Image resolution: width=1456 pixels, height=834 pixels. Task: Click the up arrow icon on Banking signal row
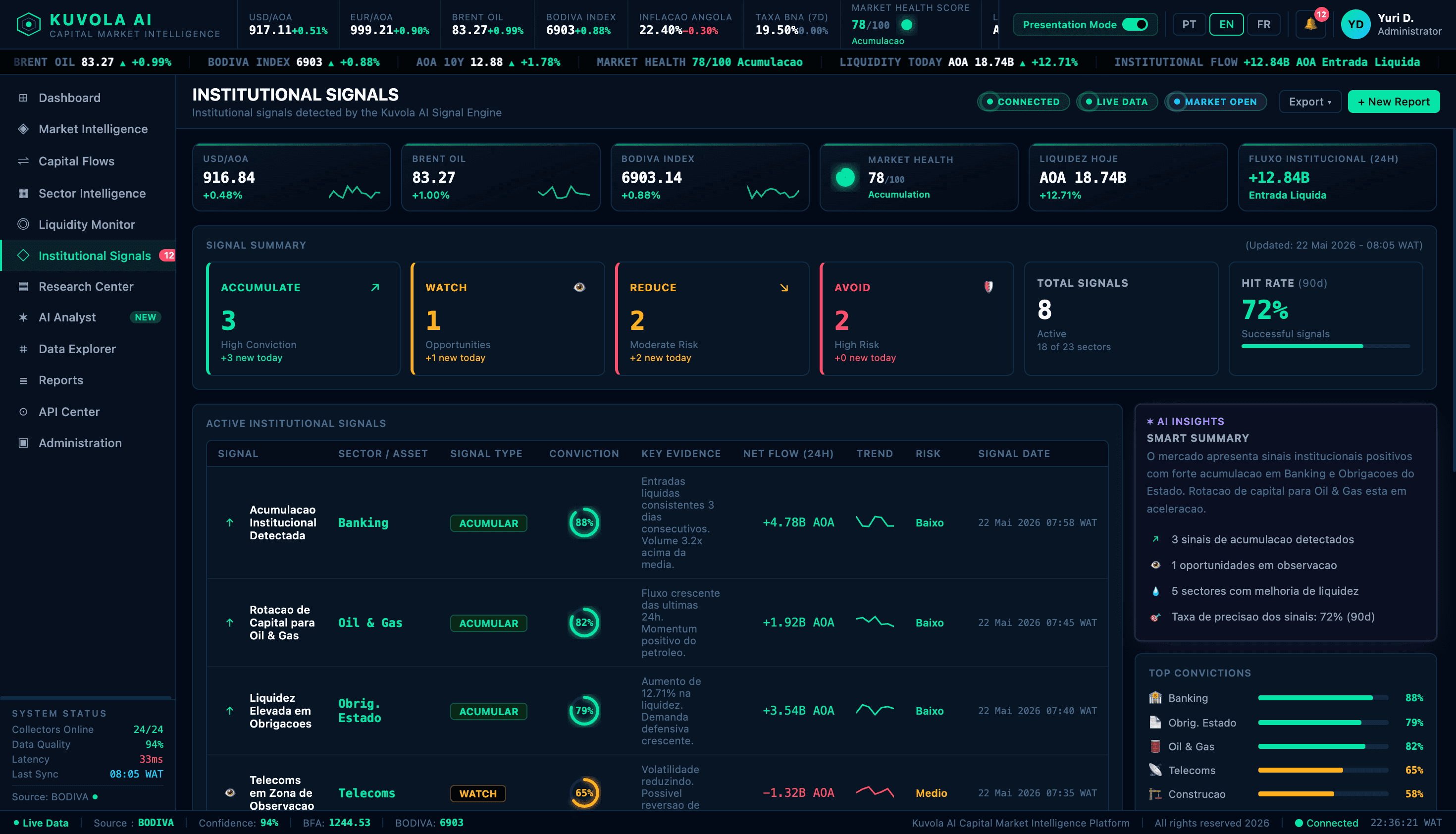click(x=230, y=522)
